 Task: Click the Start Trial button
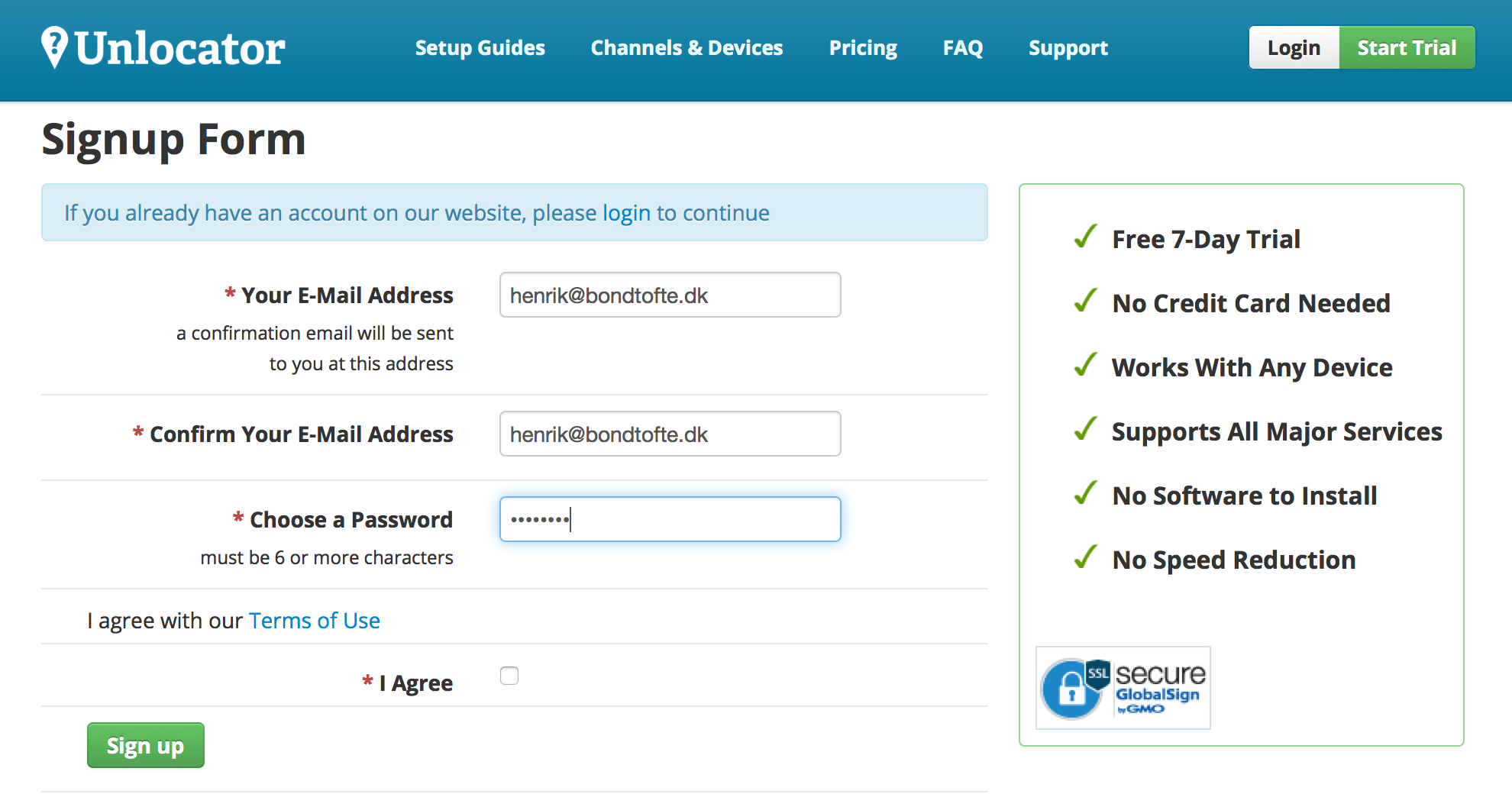click(1407, 47)
